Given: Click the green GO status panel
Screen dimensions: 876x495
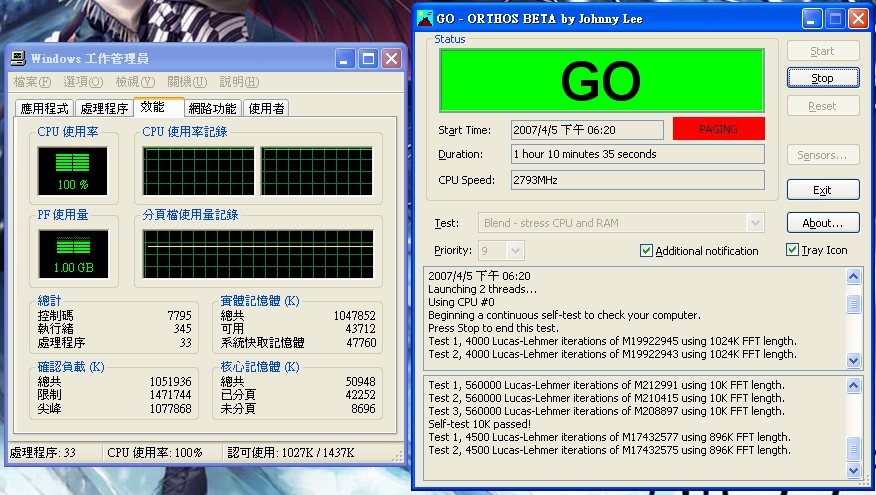Looking at the screenshot, I should [x=602, y=81].
